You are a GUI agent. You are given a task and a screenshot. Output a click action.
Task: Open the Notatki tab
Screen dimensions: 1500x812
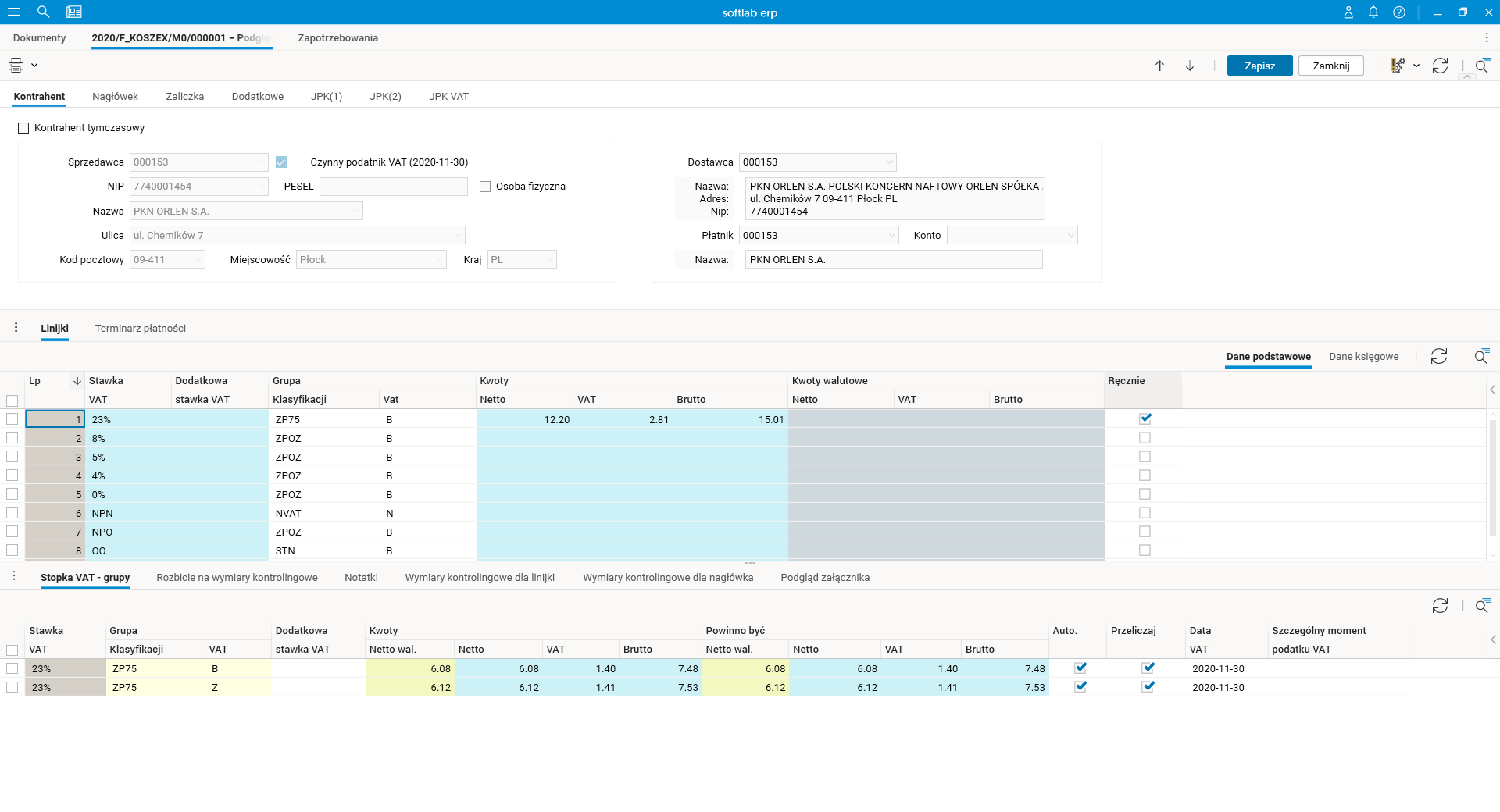pos(362,578)
